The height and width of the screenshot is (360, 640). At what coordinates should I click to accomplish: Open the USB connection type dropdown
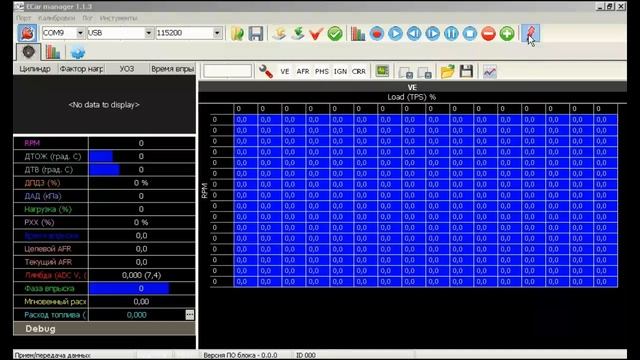click(149, 33)
